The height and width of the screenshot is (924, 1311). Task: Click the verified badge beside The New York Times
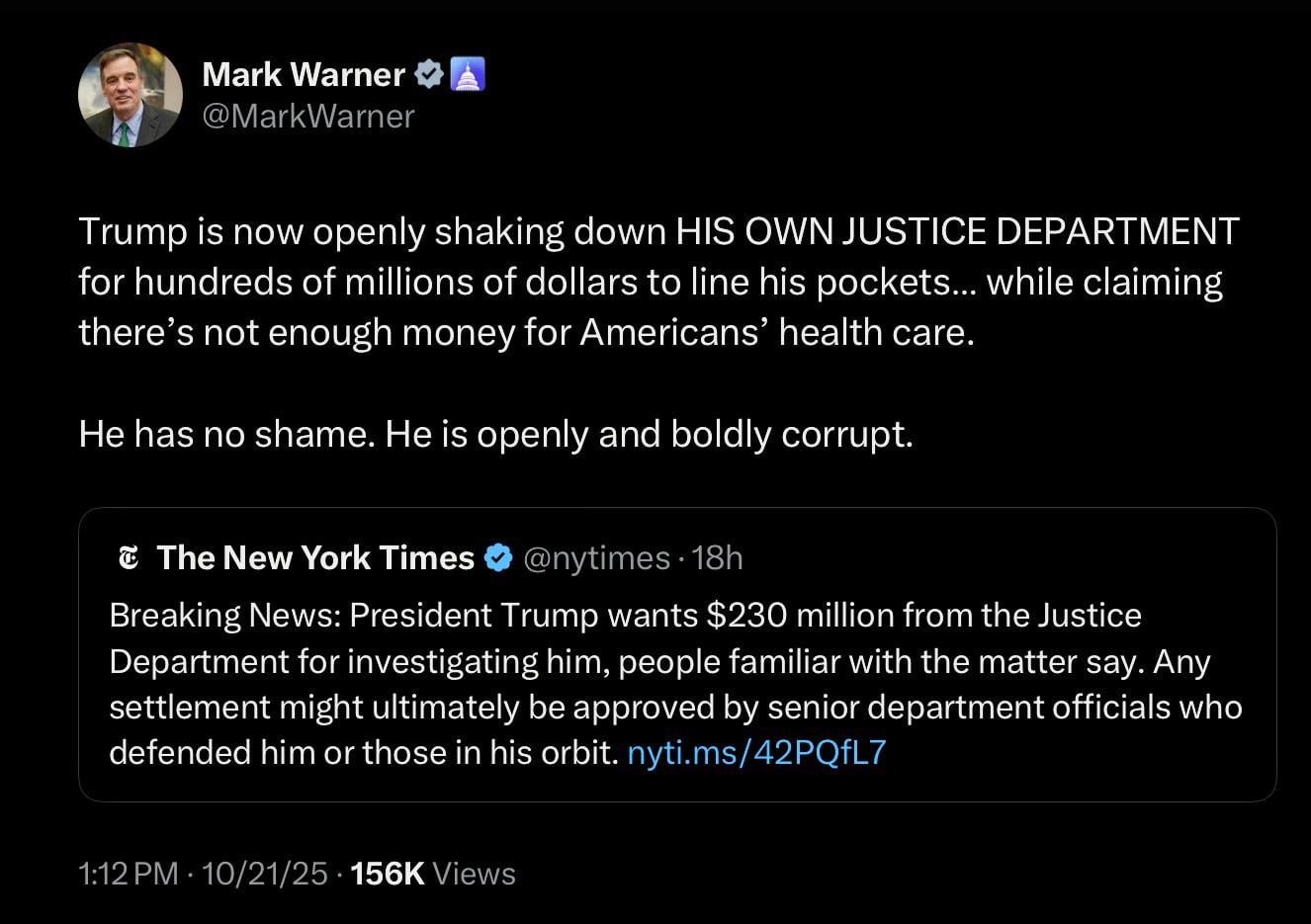498,558
